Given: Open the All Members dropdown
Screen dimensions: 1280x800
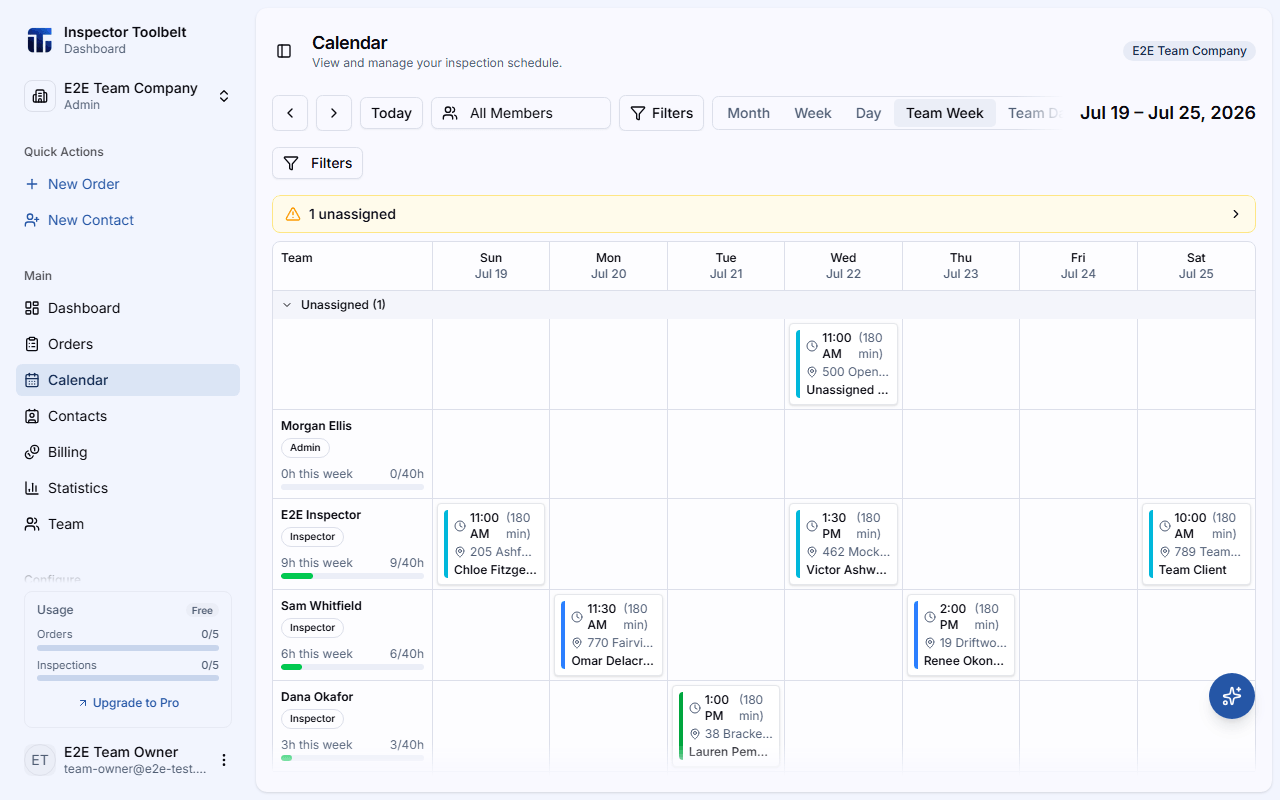Looking at the screenshot, I should click(521, 113).
